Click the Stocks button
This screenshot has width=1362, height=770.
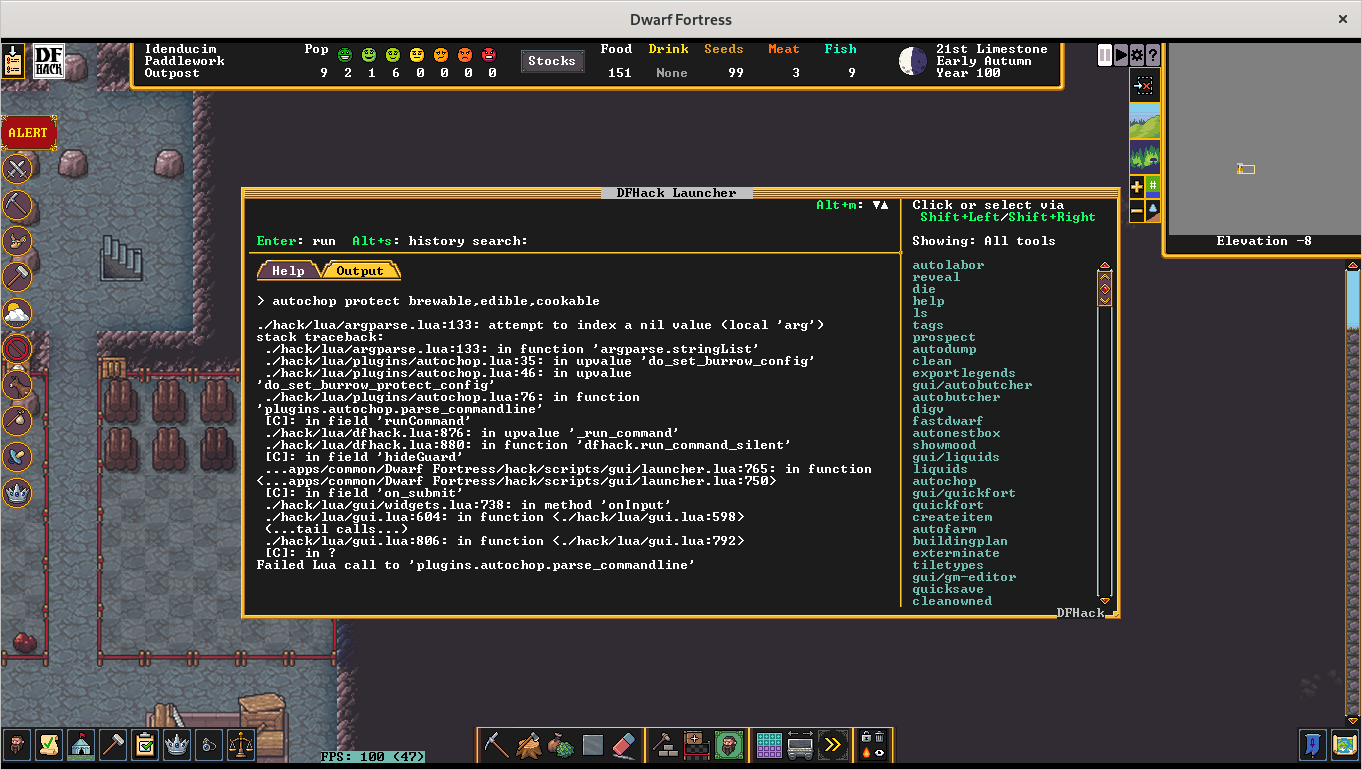(x=552, y=61)
